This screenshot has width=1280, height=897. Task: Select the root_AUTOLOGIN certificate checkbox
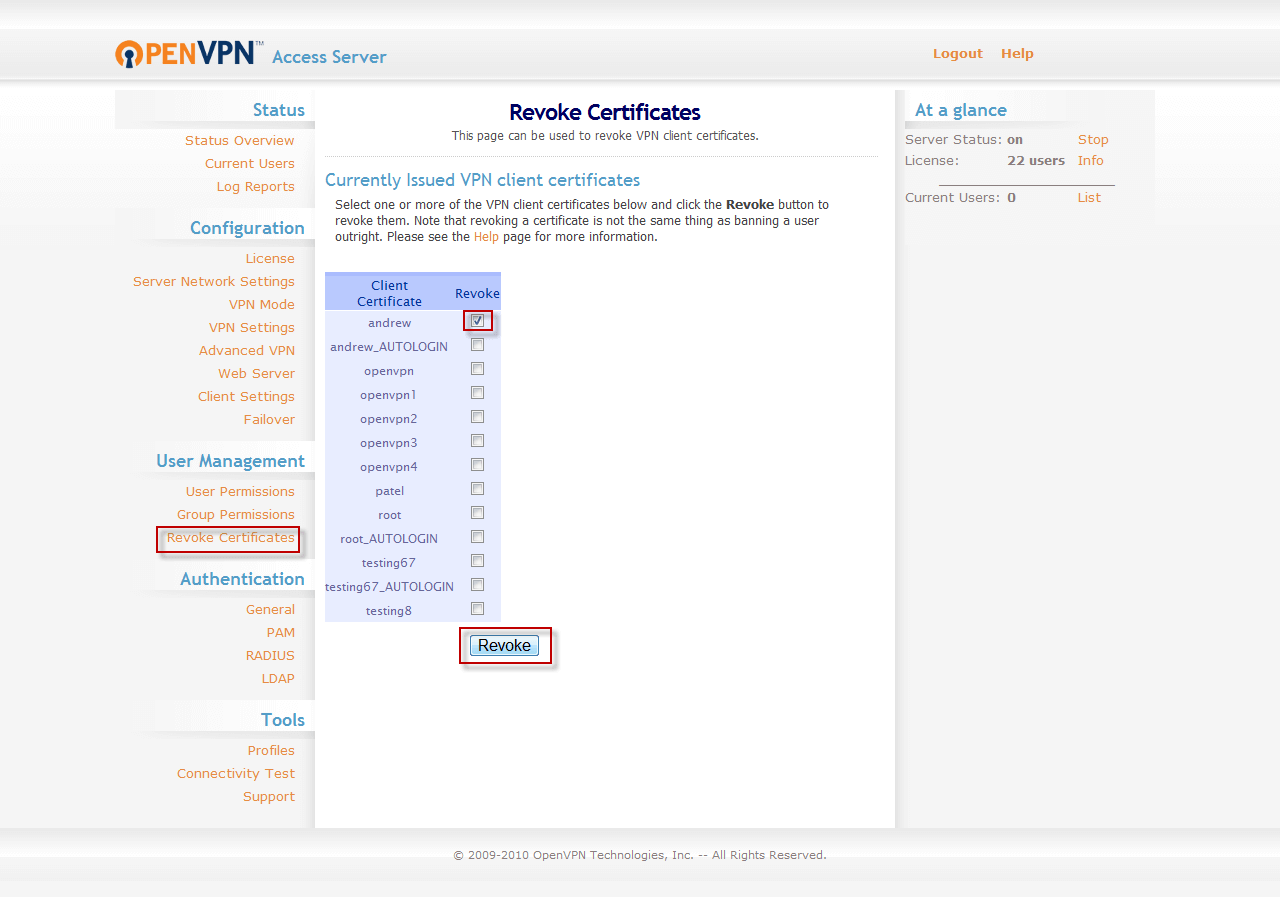click(x=477, y=536)
